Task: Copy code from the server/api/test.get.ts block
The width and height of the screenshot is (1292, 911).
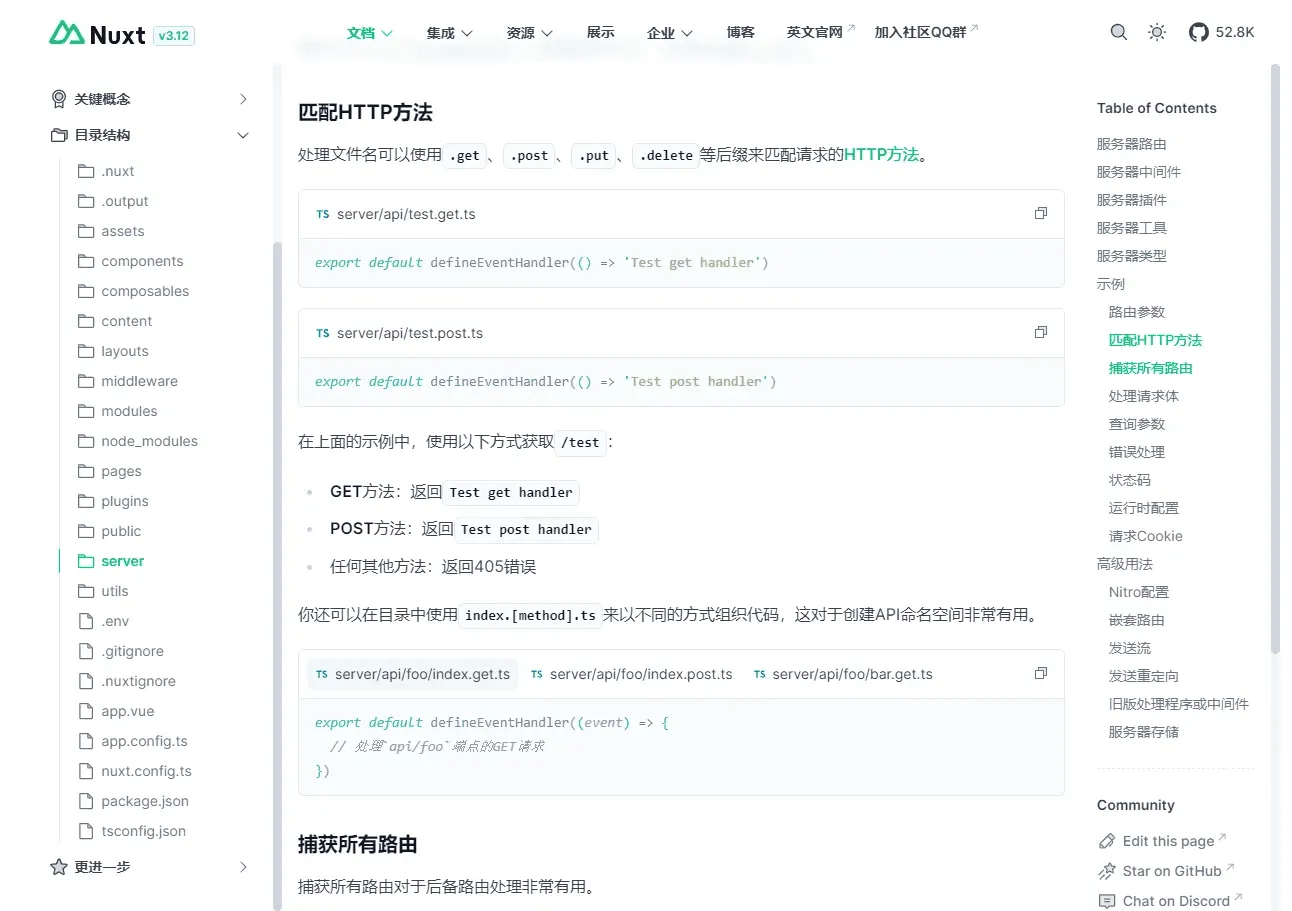Action: [x=1041, y=213]
